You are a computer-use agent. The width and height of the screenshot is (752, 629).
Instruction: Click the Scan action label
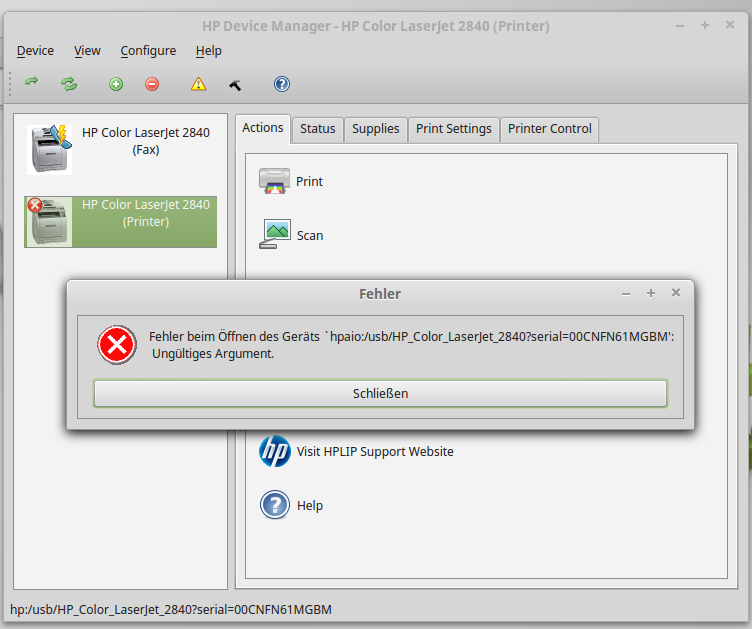tap(310, 236)
